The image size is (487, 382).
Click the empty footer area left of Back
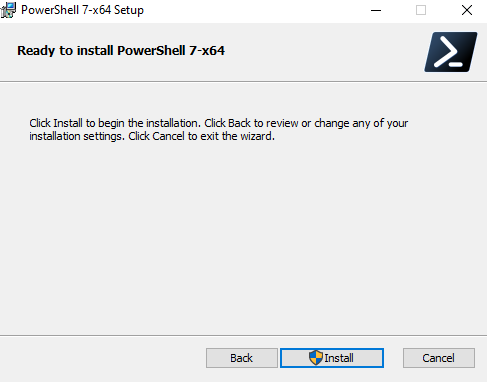[100, 358]
